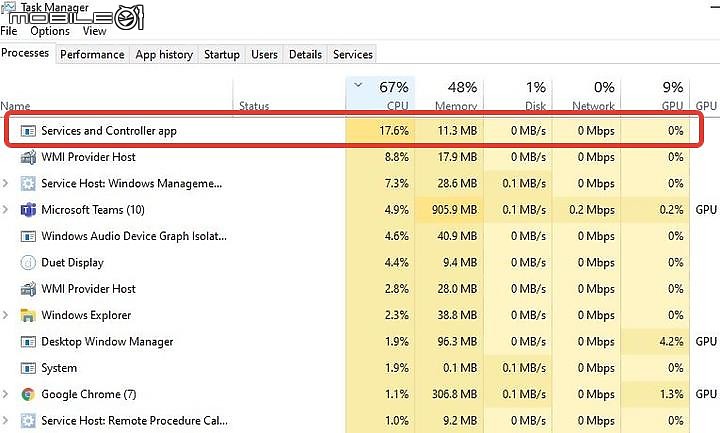The width and height of the screenshot is (720, 433).
Task: Click the Services and Controller app icon
Action: coord(28,131)
